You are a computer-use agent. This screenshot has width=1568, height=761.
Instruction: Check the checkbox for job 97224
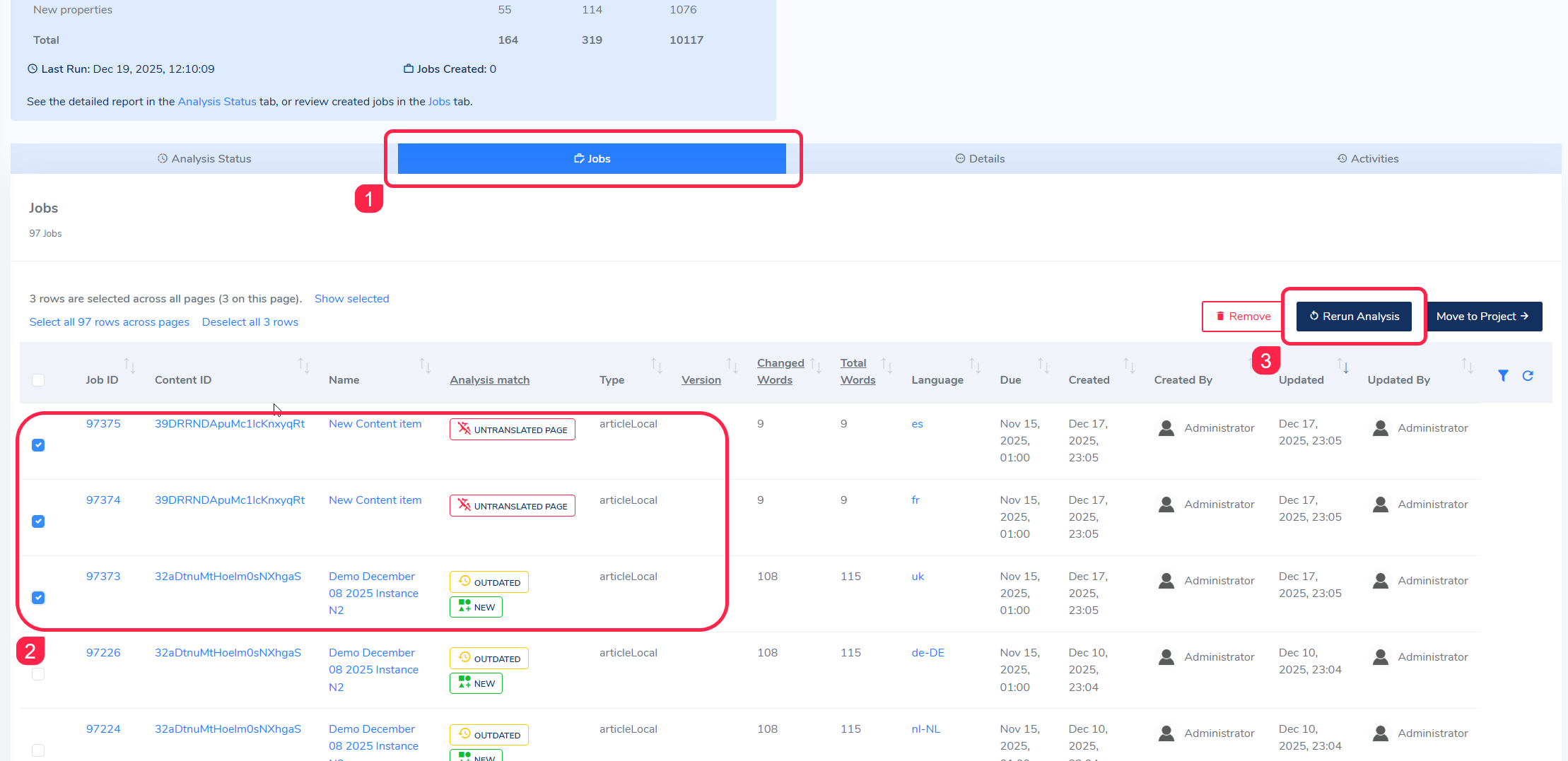coord(38,750)
